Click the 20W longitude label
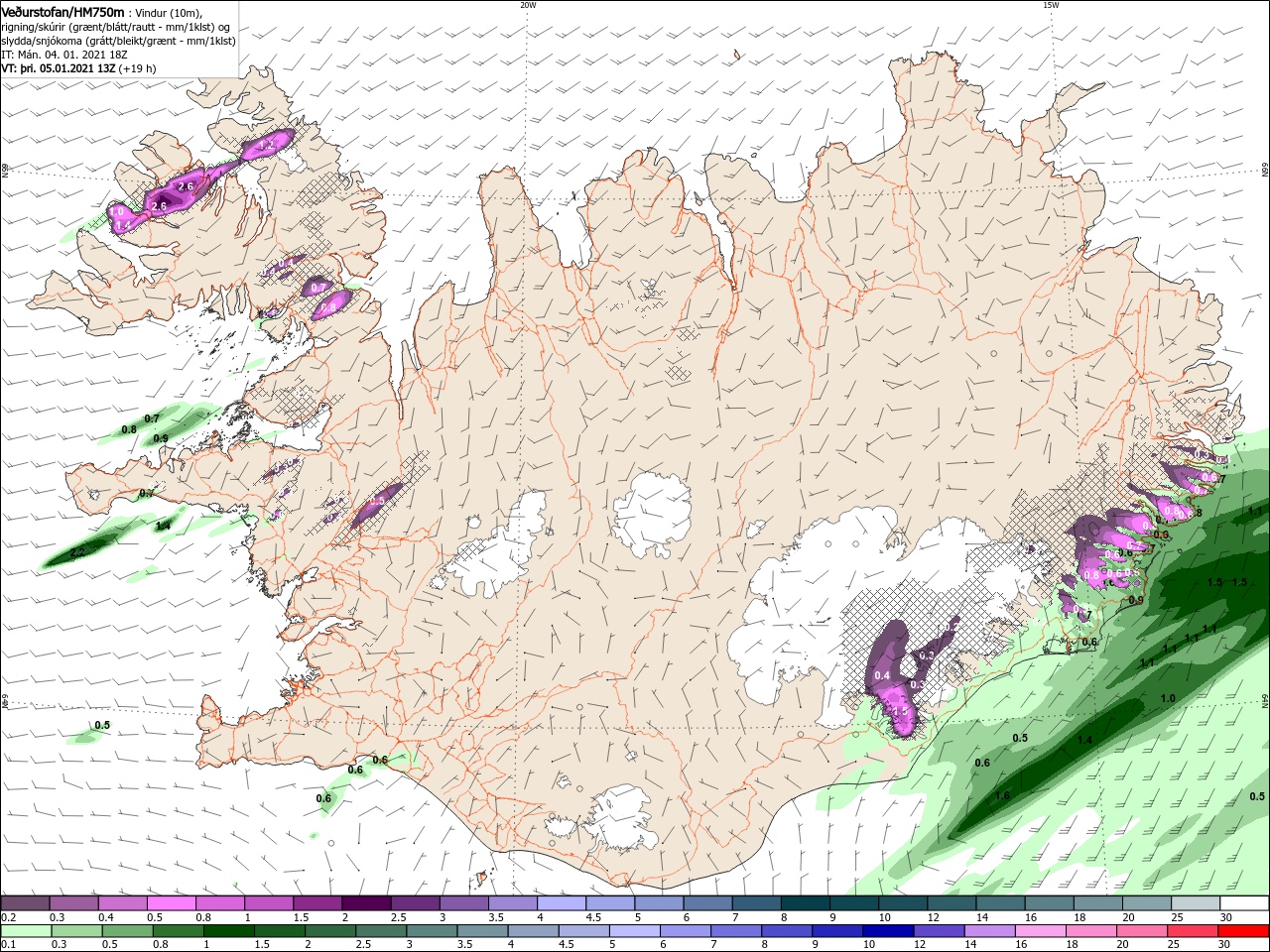Screen dimensions: 1270x952 click(528, 5)
